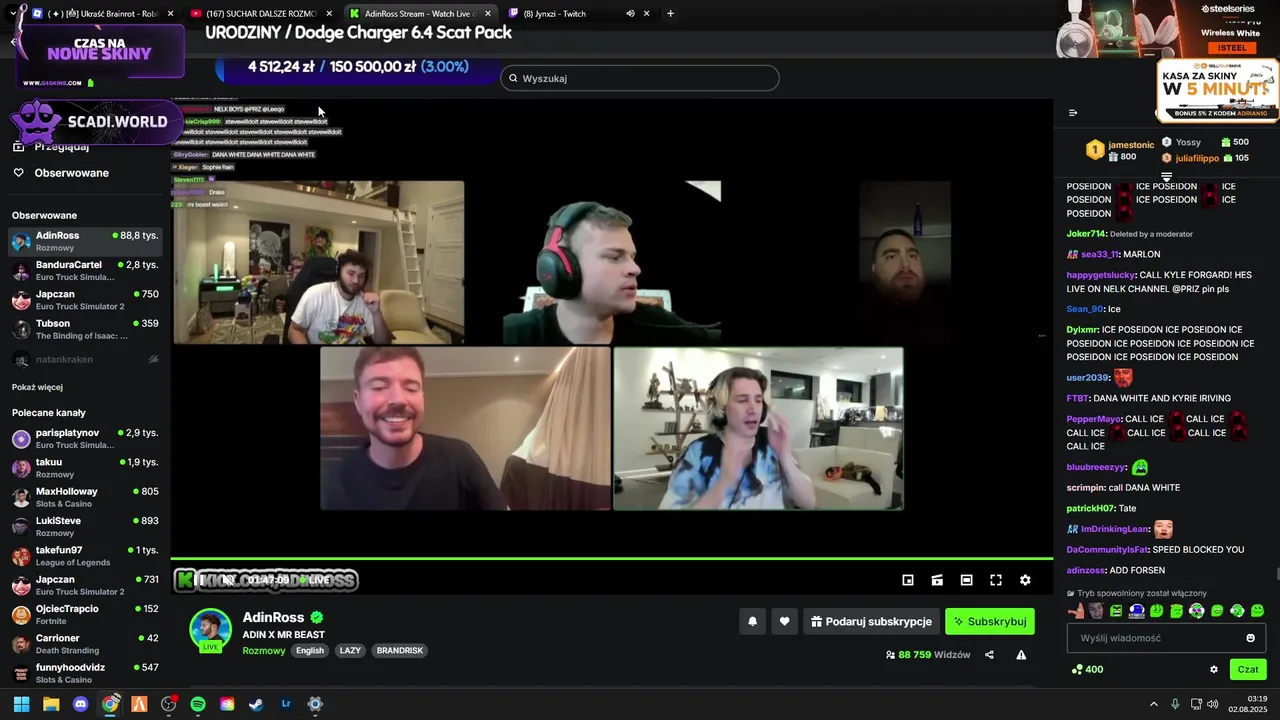Open a new browser tab with plus
This screenshot has height=720, width=1280.
(x=670, y=13)
